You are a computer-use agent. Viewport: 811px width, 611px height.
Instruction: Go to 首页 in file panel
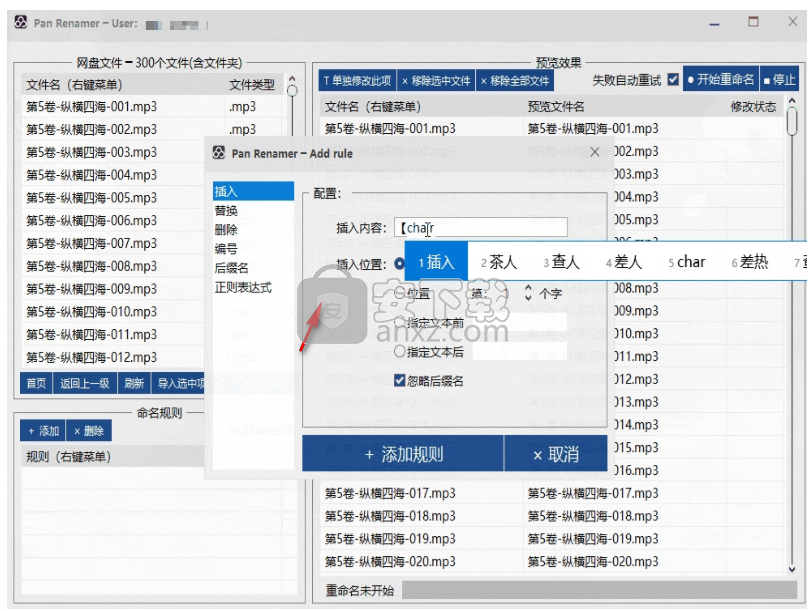(36, 383)
